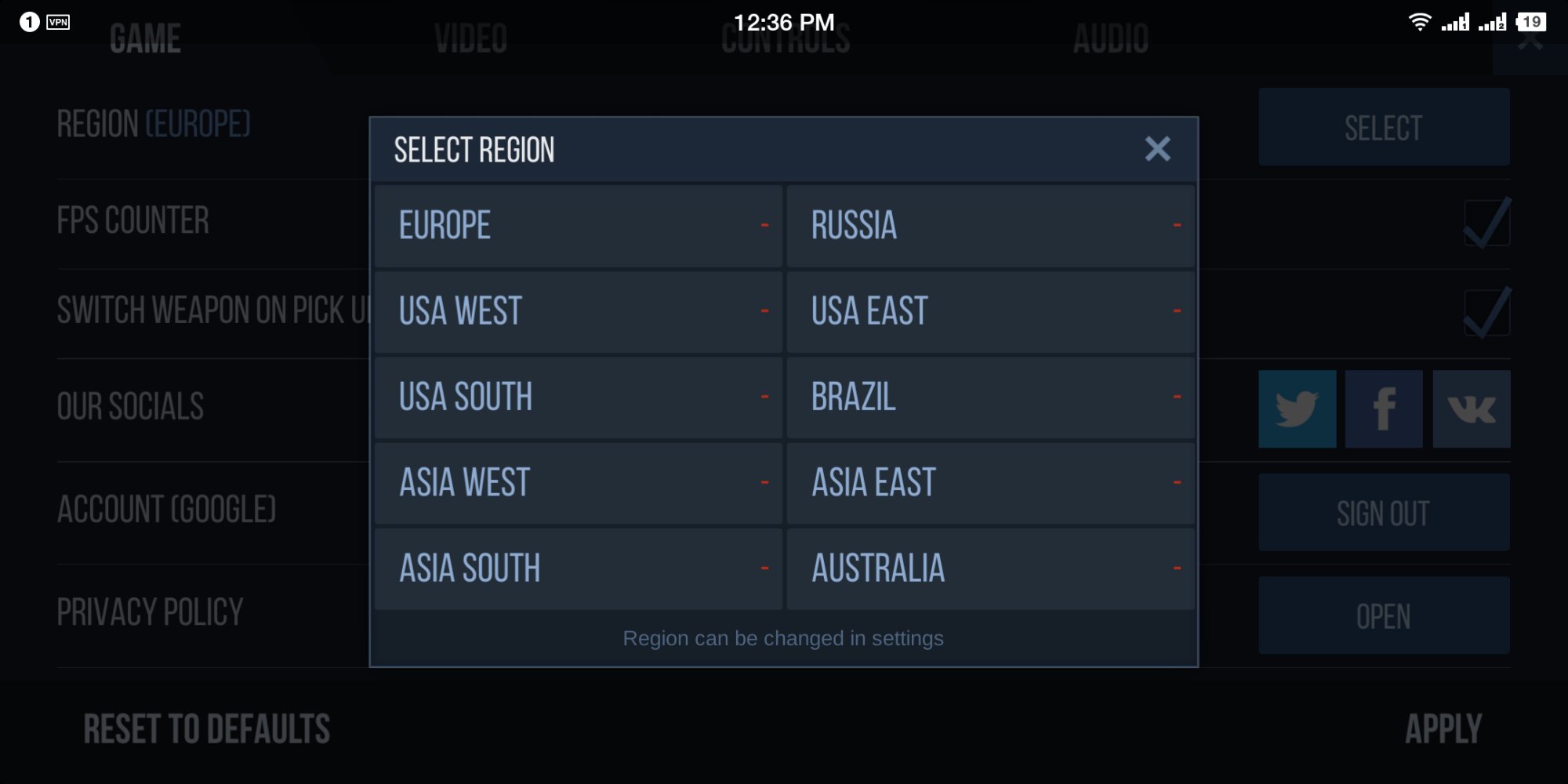
Task: Open the Facebook social link
Action: point(1384,409)
